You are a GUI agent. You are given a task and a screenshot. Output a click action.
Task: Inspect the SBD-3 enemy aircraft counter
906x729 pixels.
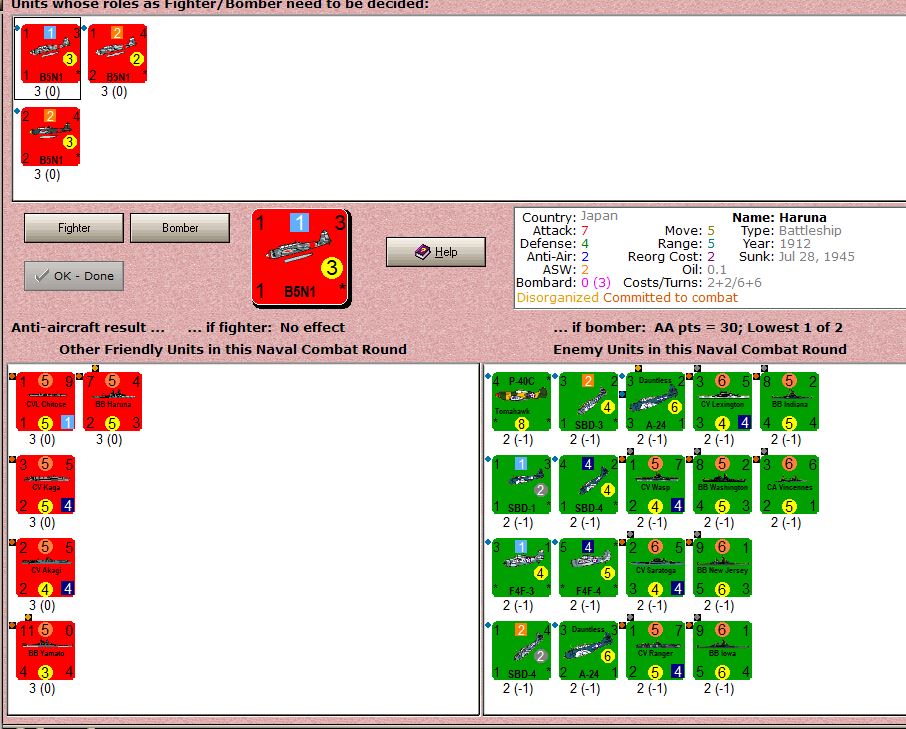click(588, 401)
